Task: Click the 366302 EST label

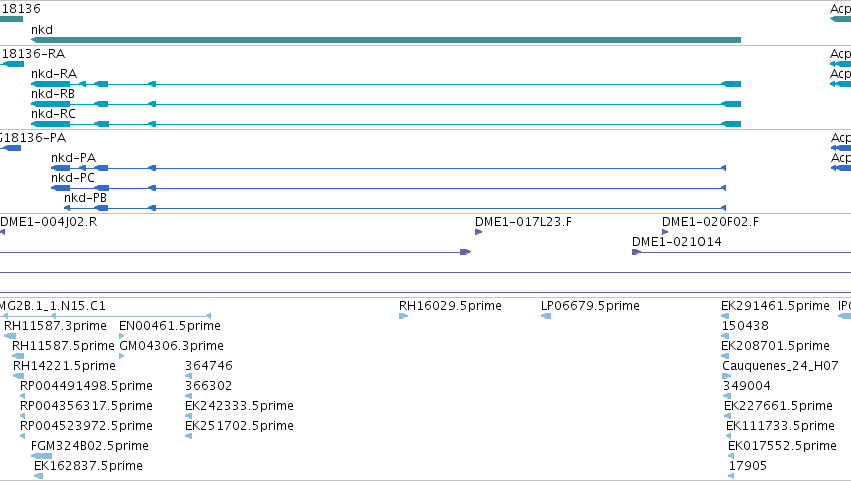Action: (209, 386)
